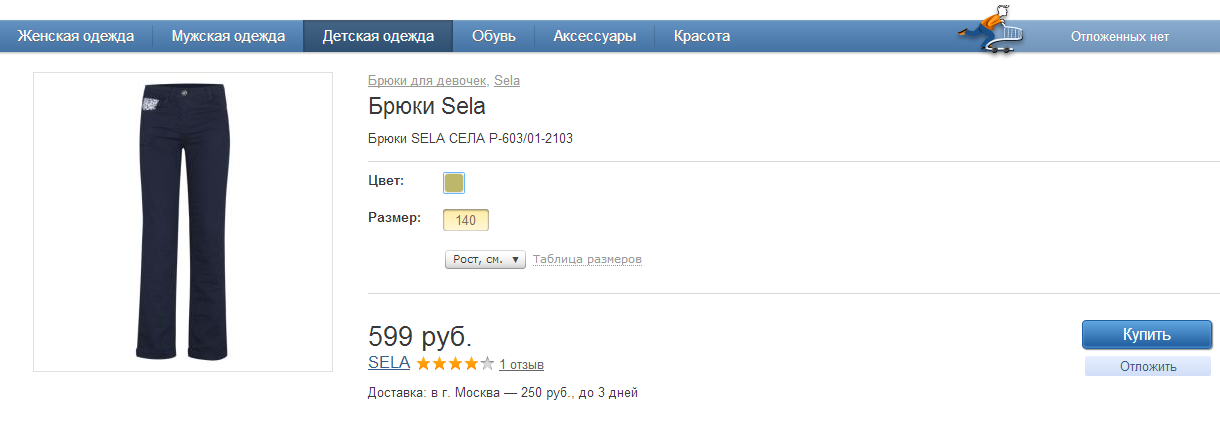1220x447 pixels.
Task: Click the dropdown arrow on Рост, см.
Action: [x=516, y=260]
